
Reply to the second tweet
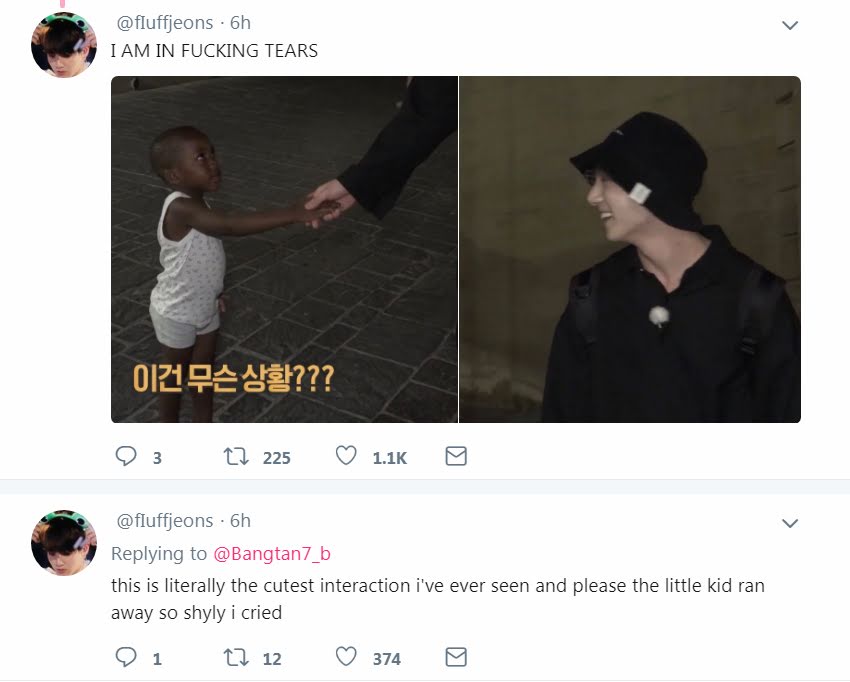click(x=126, y=657)
